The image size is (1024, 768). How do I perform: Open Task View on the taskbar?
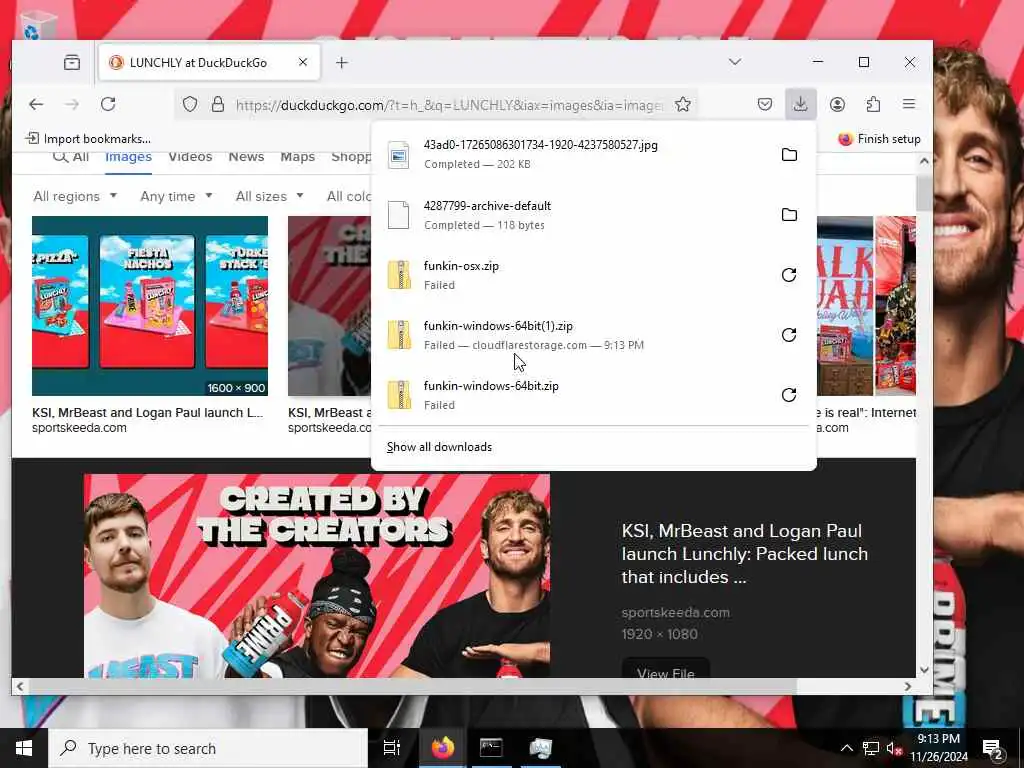click(392, 748)
